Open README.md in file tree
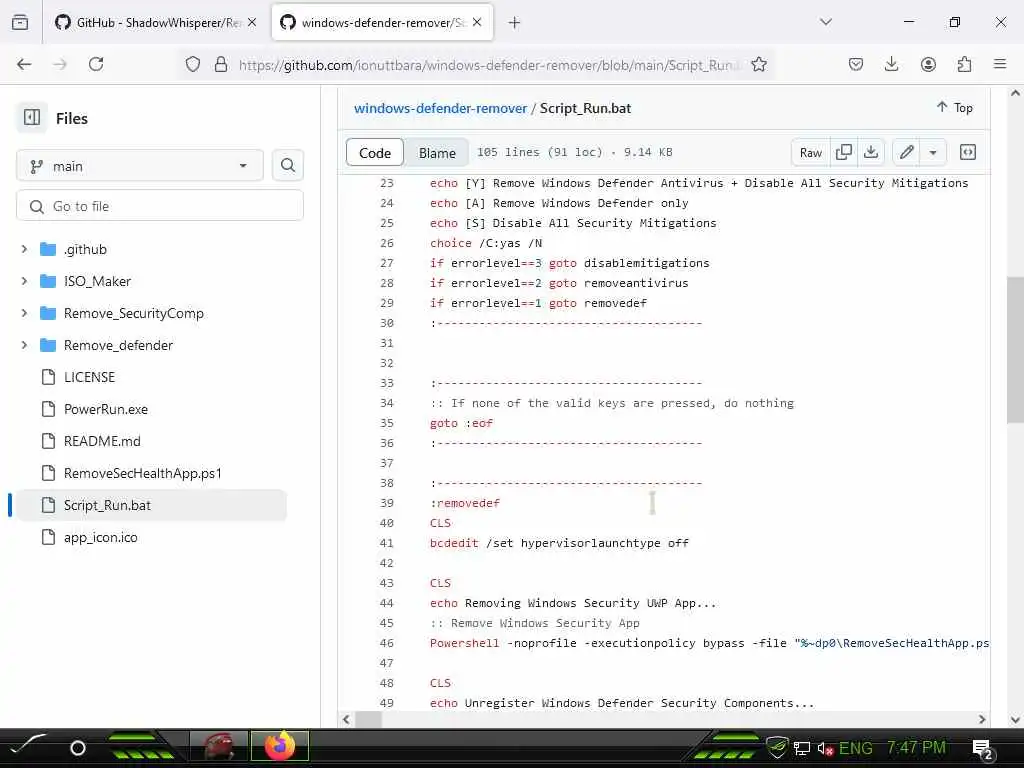Image resolution: width=1024 pixels, height=768 pixels. point(102,441)
